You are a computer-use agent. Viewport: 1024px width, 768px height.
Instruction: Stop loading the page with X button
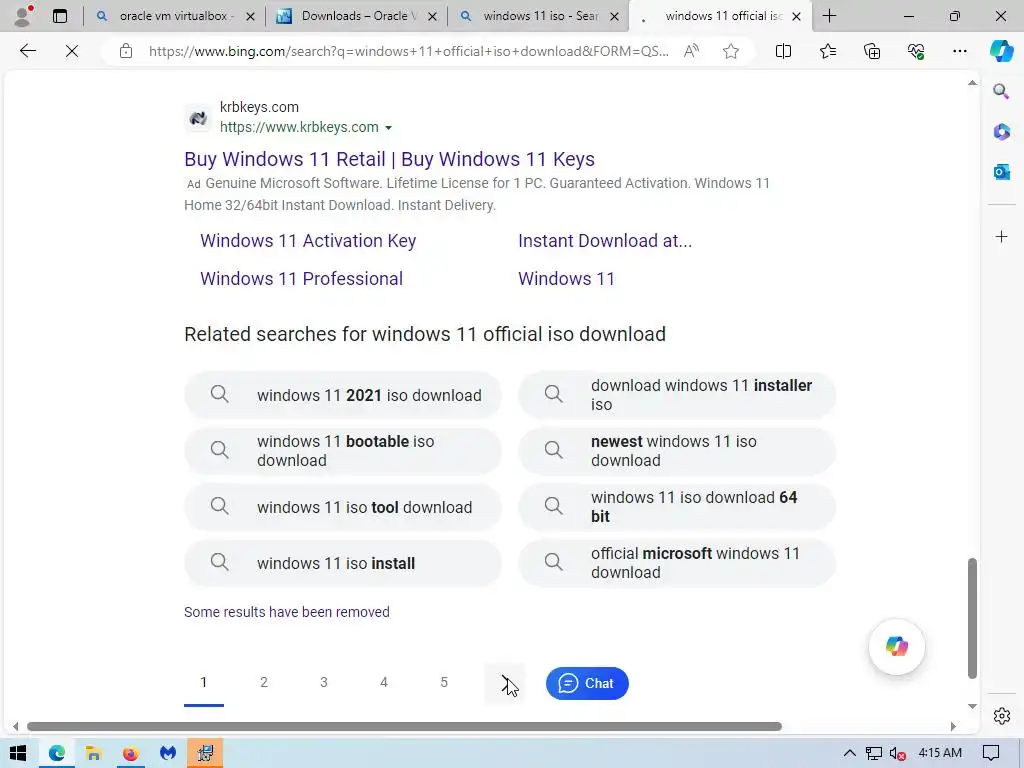tap(72, 51)
